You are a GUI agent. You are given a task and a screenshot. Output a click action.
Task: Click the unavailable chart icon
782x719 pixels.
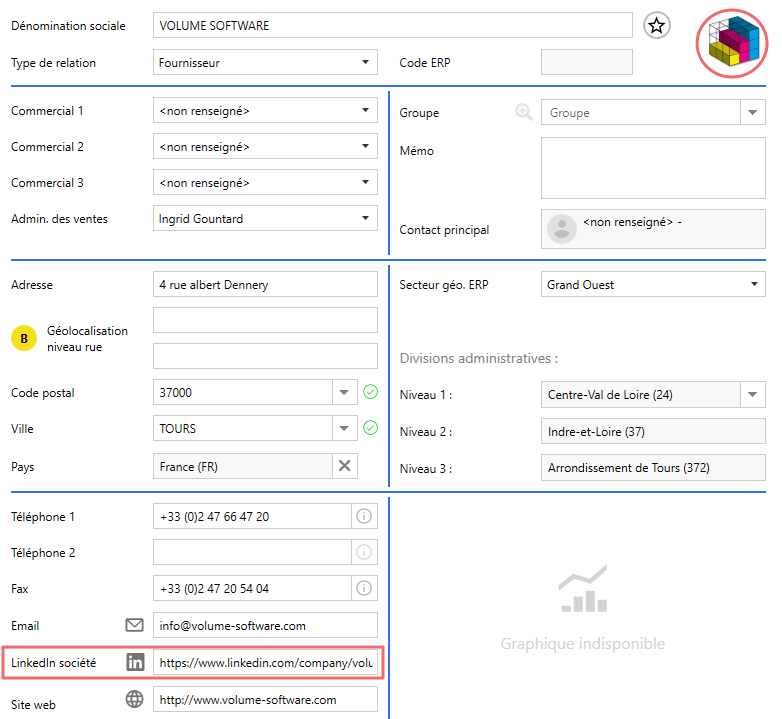pyautogui.click(x=584, y=588)
